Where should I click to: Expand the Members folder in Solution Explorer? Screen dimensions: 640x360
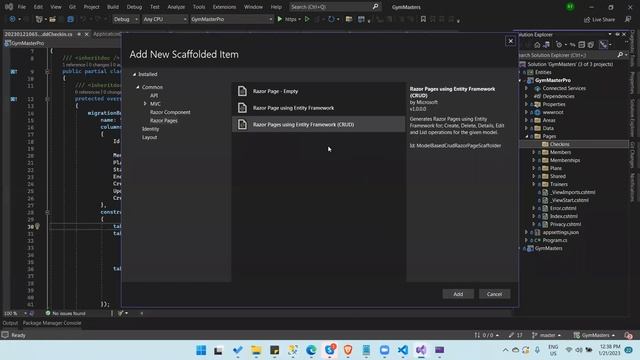tap(533, 152)
